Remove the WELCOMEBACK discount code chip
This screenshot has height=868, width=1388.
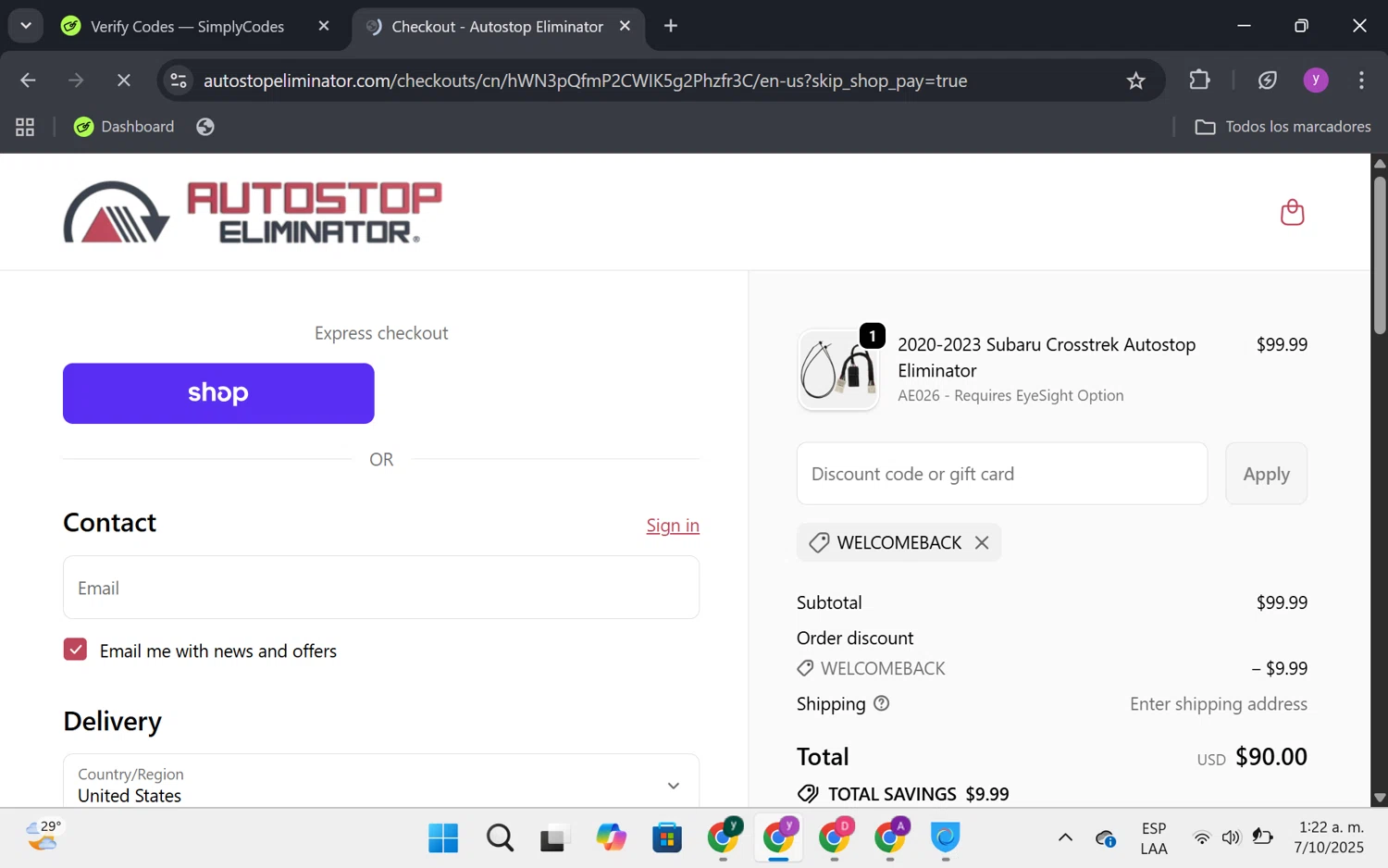982,543
